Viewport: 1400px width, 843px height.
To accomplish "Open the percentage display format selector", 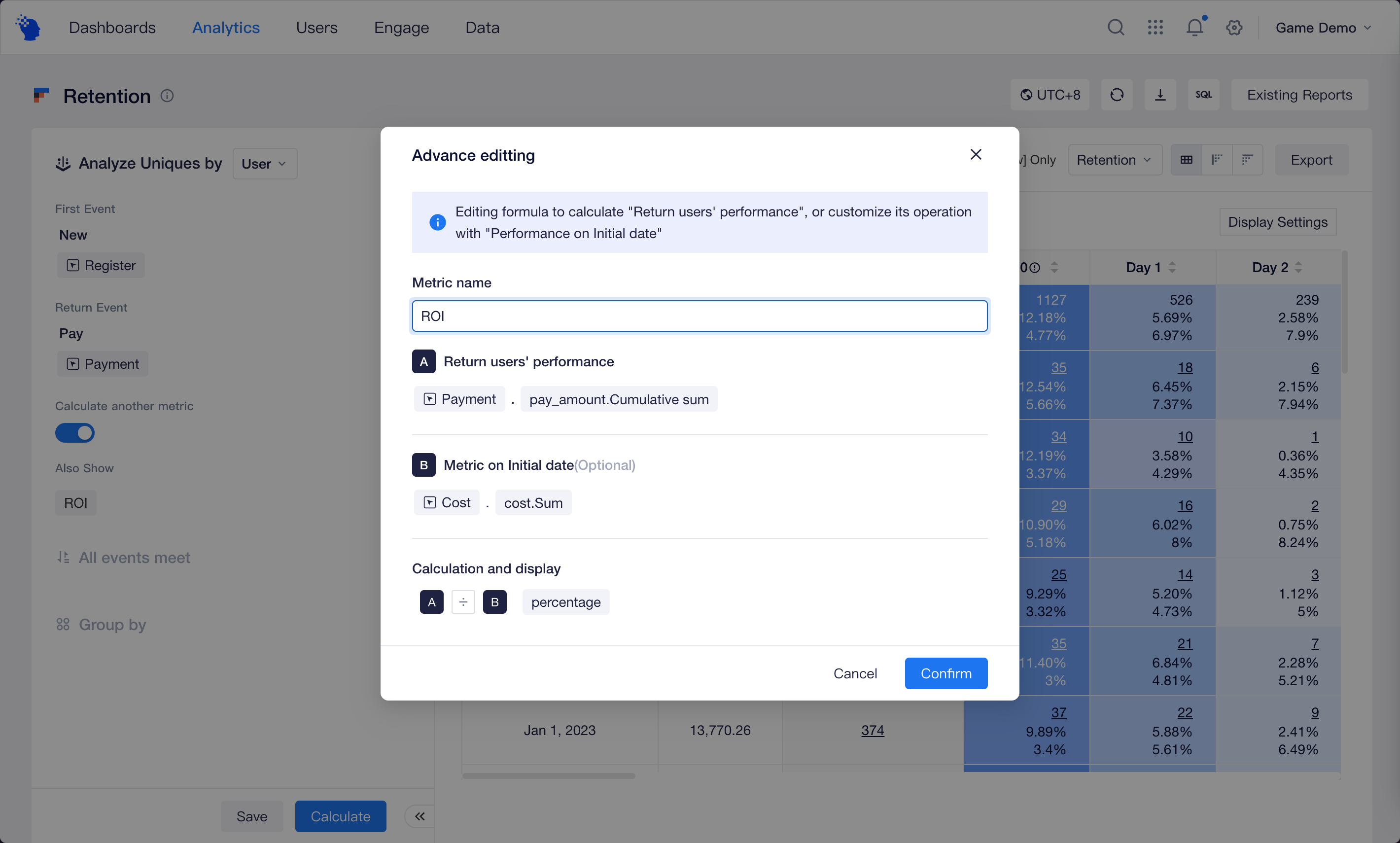I will point(566,602).
